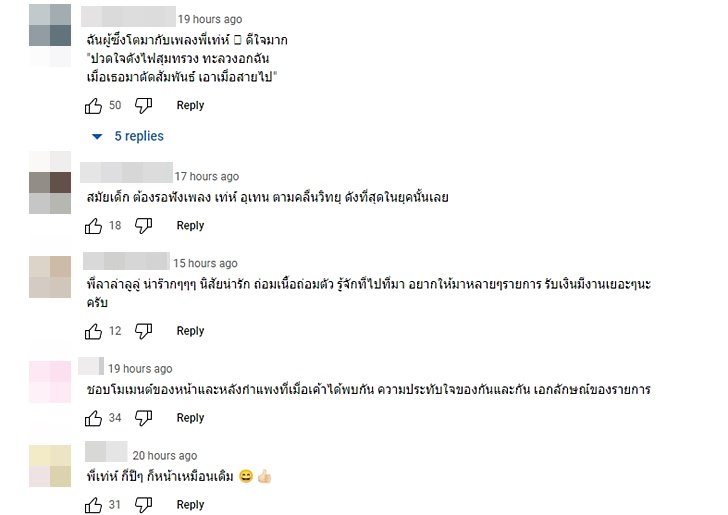Dislike the comment with 31 likes
The width and height of the screenshot is (728, 515).
[x=143, y=506]
